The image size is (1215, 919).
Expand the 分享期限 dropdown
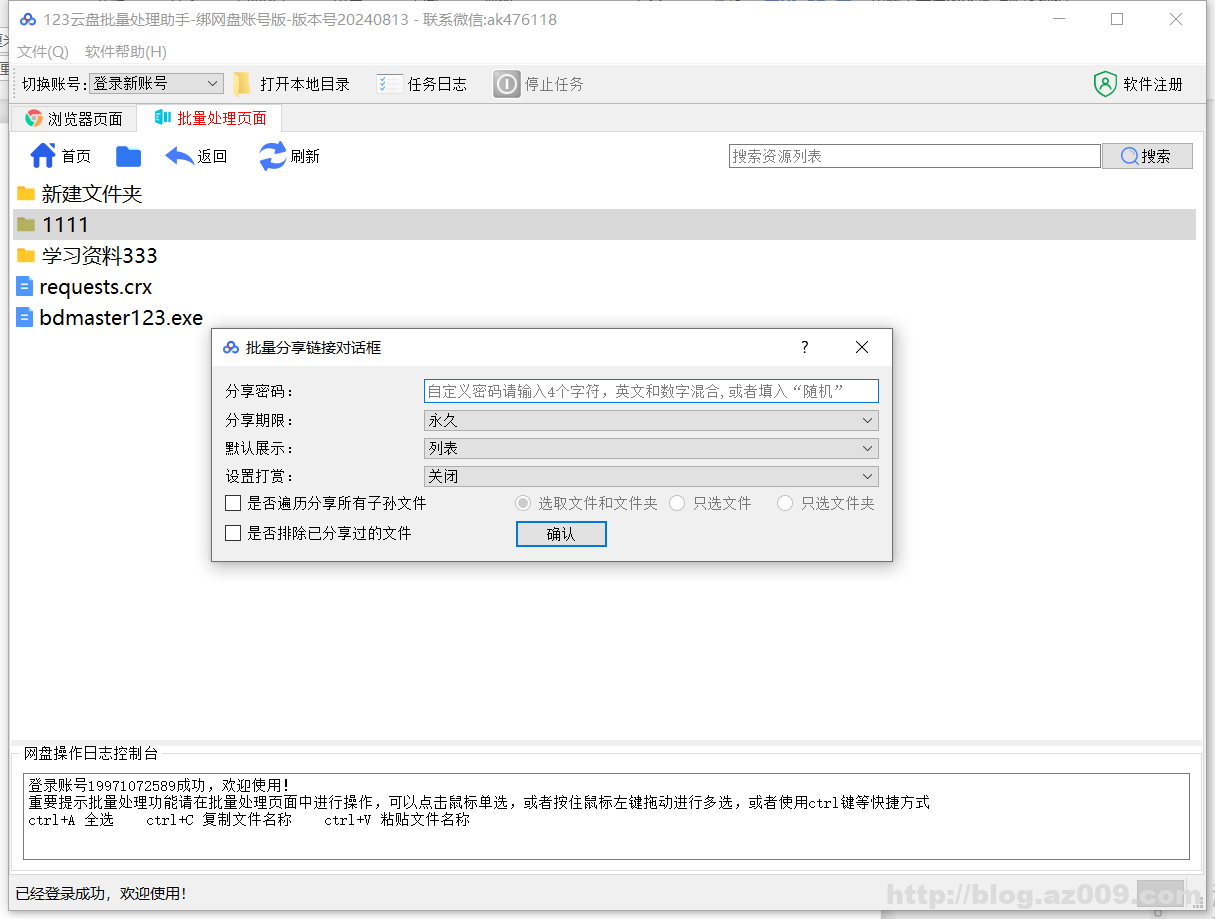[x=651, y=421]
